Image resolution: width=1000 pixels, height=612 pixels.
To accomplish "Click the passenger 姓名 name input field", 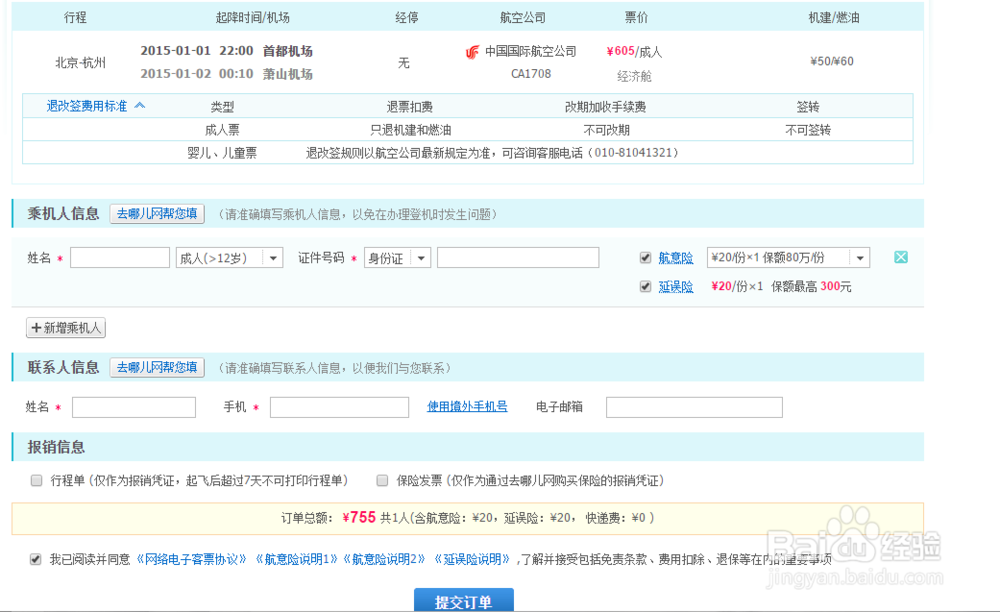I will click(x=120, y=257).
